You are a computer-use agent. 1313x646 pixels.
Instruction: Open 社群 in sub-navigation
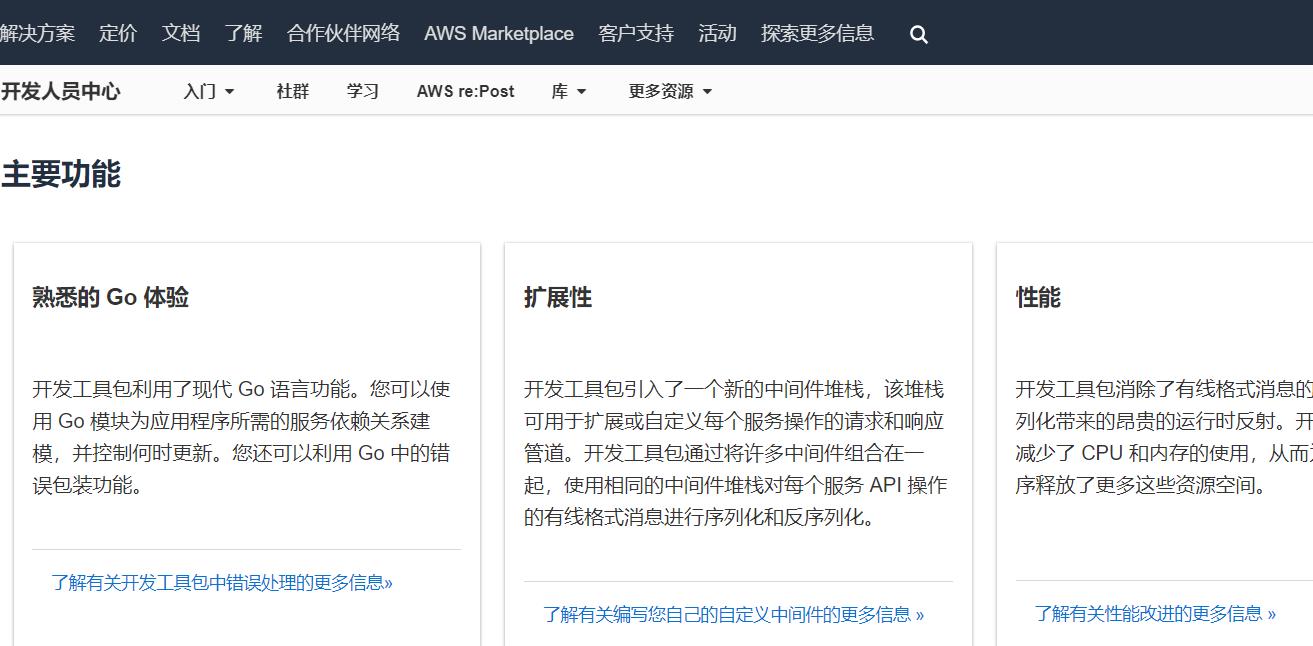(293, 91)
